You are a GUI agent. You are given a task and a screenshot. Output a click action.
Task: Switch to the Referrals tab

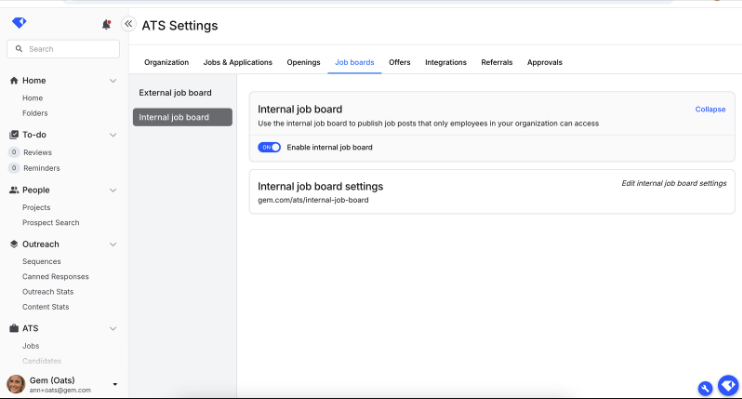[497, 62]
